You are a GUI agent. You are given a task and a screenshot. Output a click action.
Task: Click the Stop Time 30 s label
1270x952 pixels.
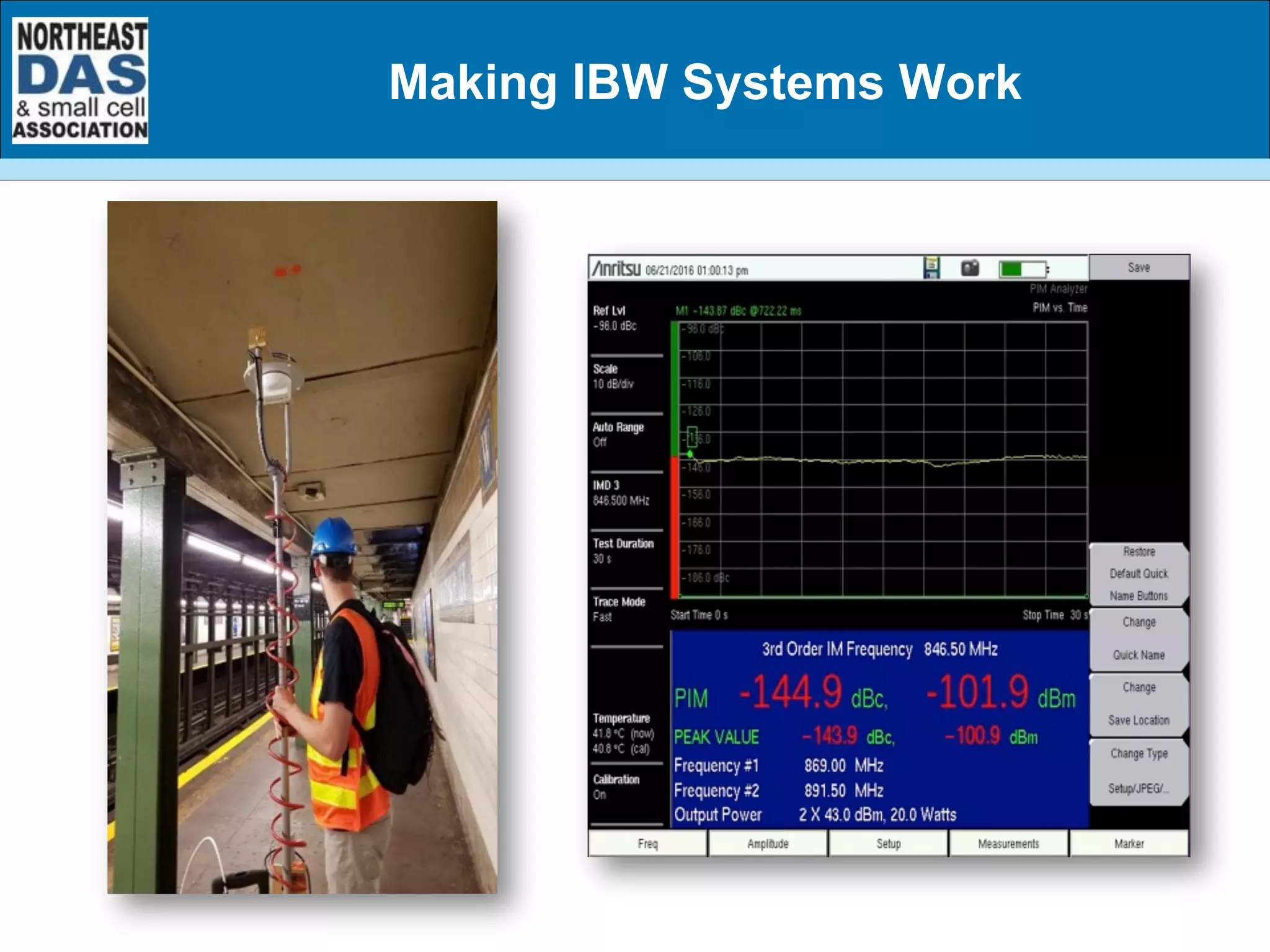click(1055, 615)
